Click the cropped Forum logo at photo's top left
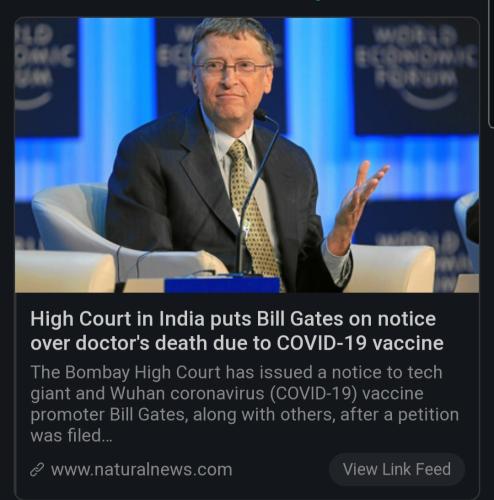This screenshot has width=494, height=500. click(x=47, y=77)
